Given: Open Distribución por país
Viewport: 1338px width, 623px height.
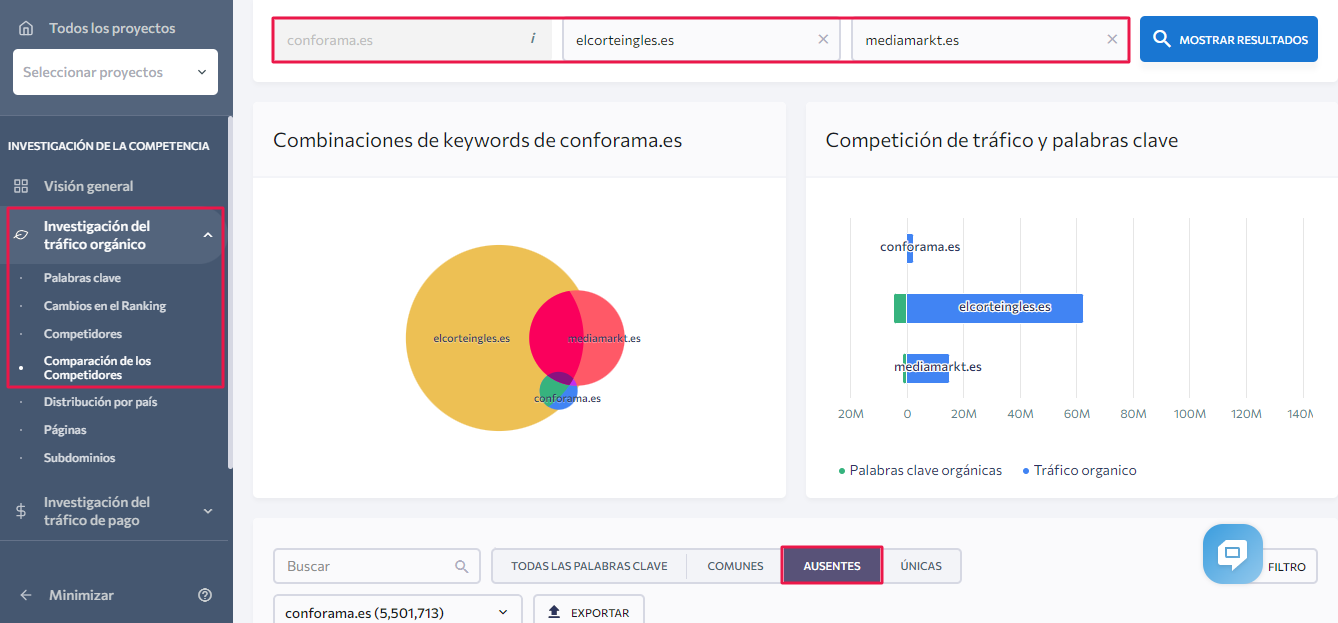Looking at the screenshot, I should (100, 402).
